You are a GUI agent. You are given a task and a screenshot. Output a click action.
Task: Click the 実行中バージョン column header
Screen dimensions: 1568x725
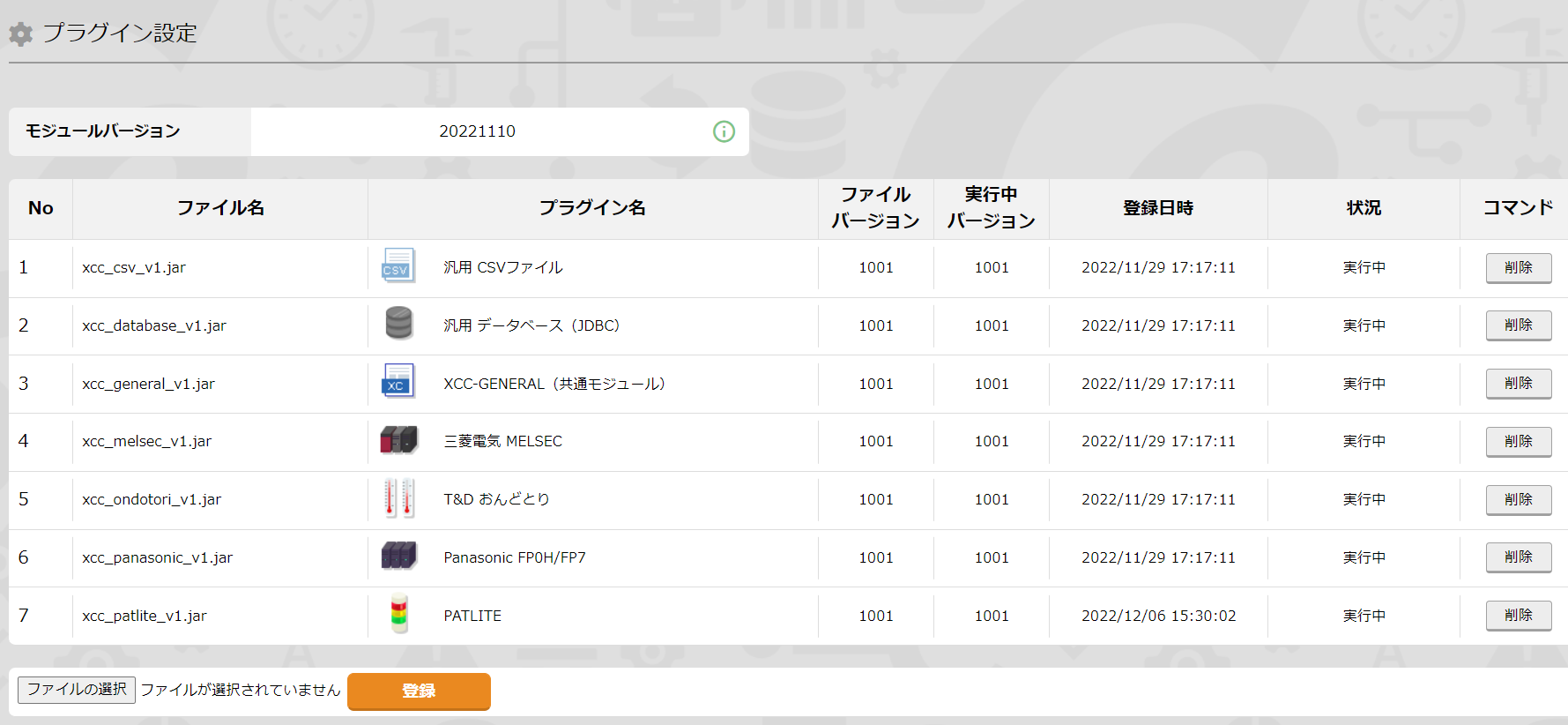991,208
